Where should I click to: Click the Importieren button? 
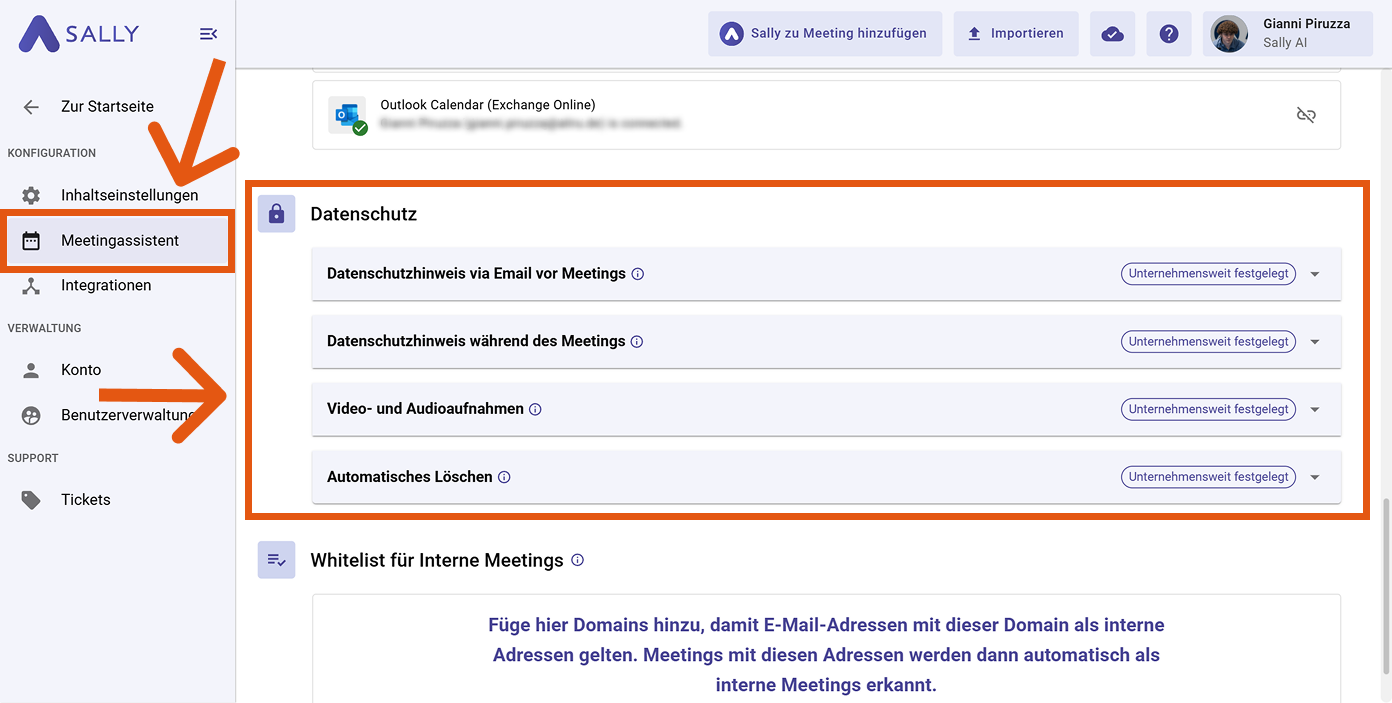coord(1015,34)
